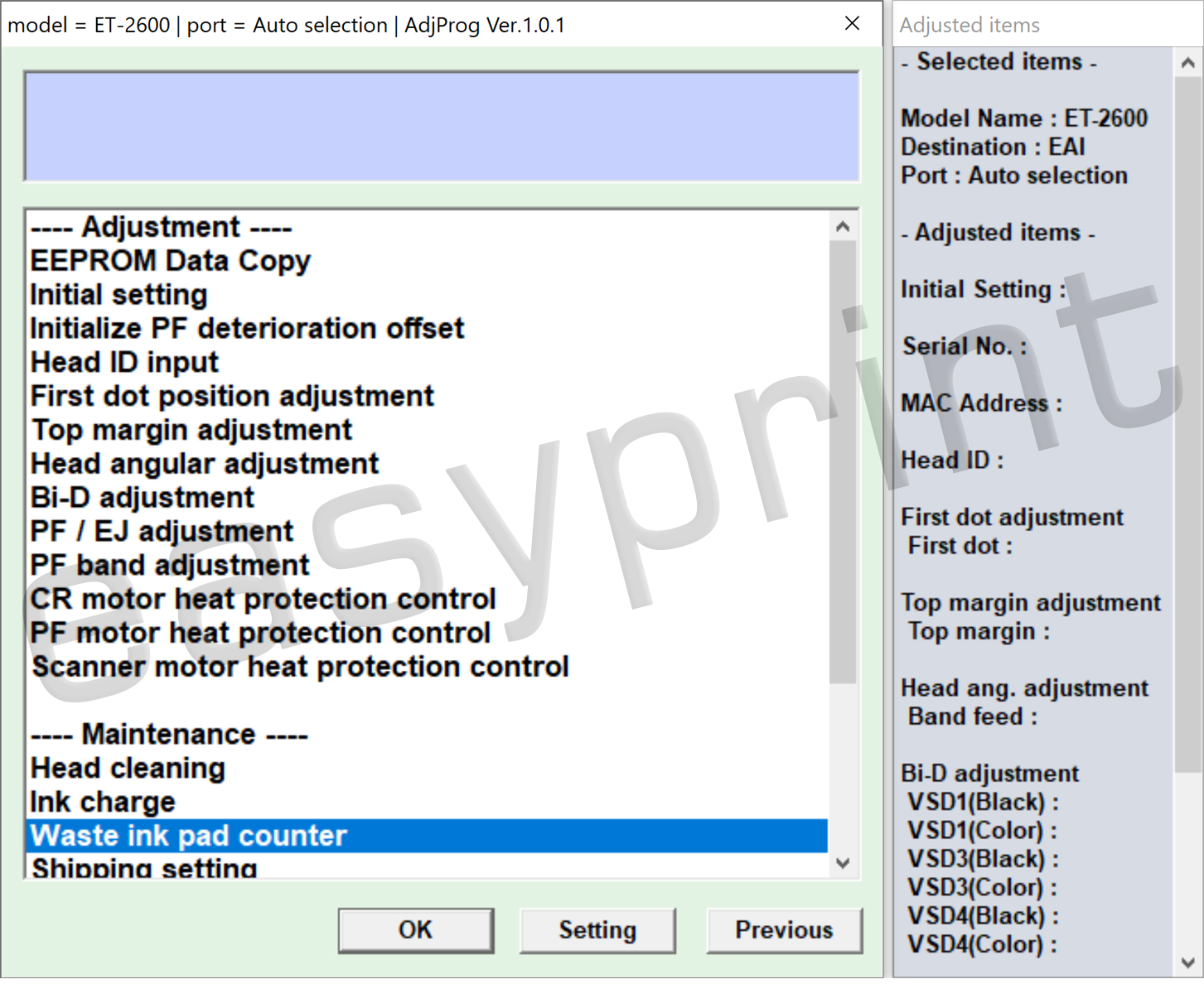Click Bi-D adjustment label in panel
This screenshot has height=989, width=1204.
pos(989,774)
